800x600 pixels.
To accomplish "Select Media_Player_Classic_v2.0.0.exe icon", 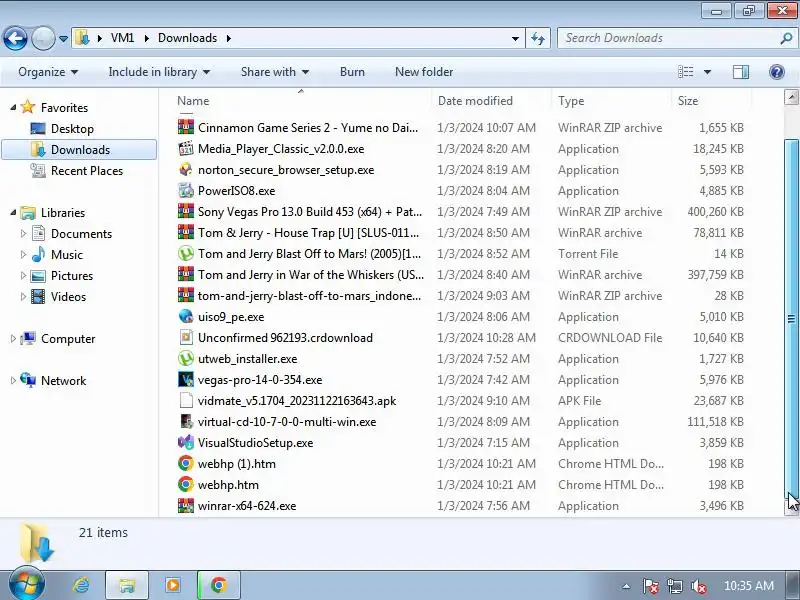I will 186,148.
